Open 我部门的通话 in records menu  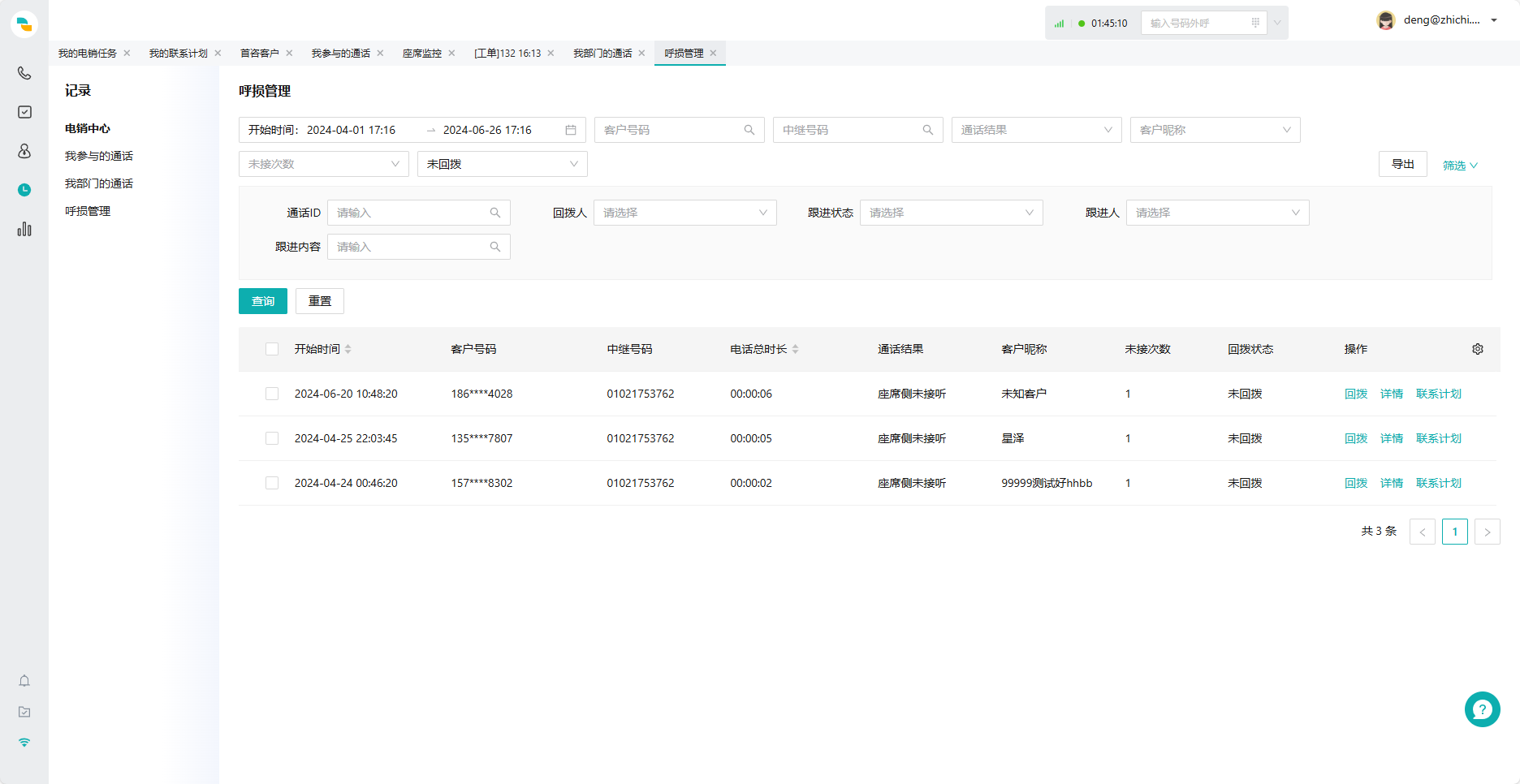tap(99, 183)
